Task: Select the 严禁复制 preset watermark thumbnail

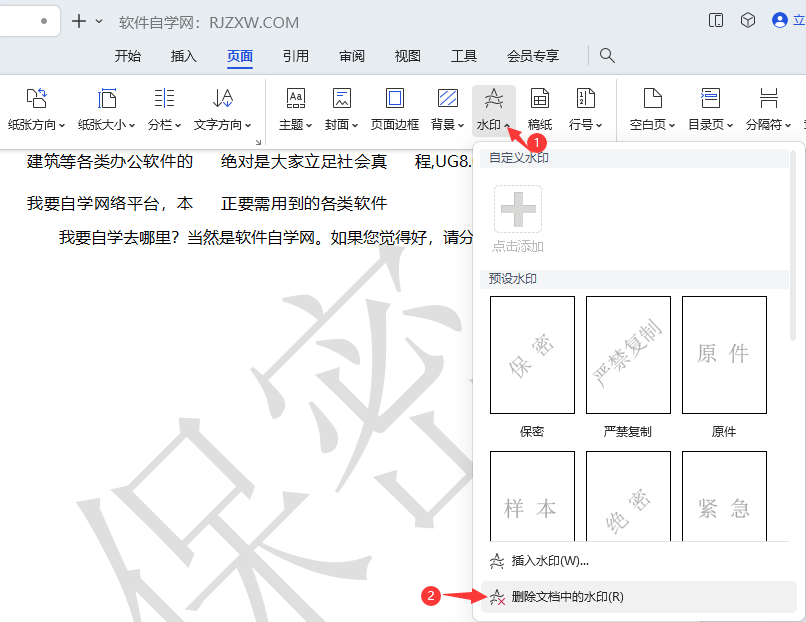Action: click(628, 355)
